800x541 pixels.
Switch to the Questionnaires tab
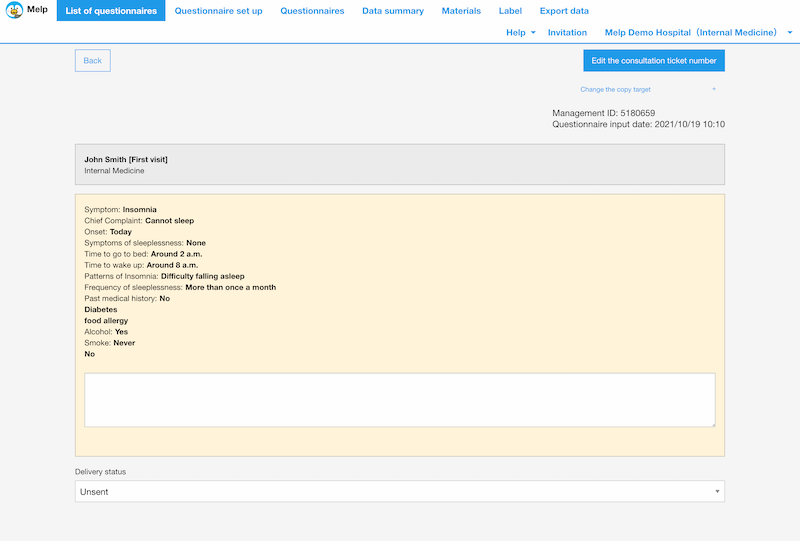[312, 11]
